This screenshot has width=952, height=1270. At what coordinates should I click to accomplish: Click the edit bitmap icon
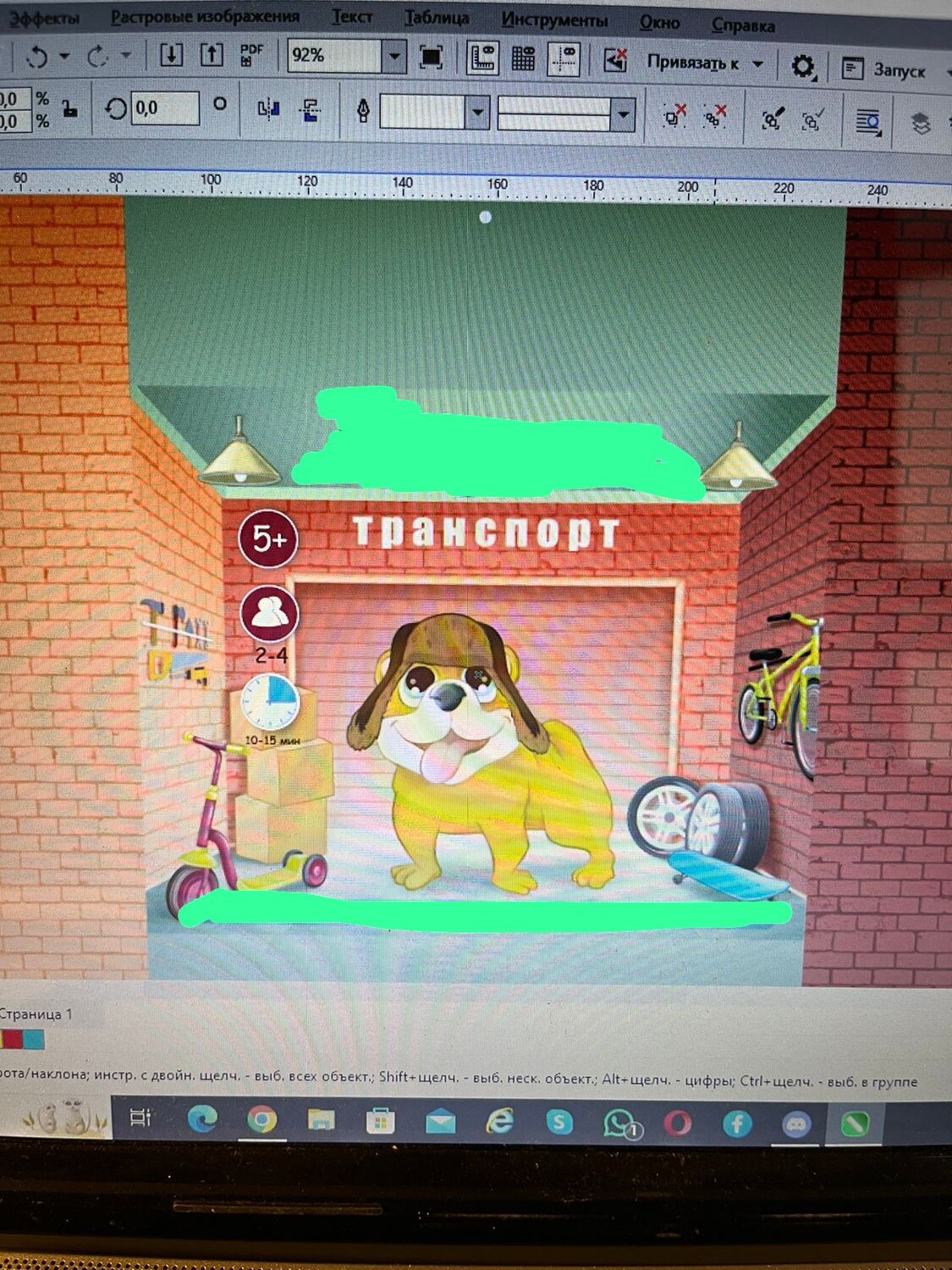(x=773, y=119)
